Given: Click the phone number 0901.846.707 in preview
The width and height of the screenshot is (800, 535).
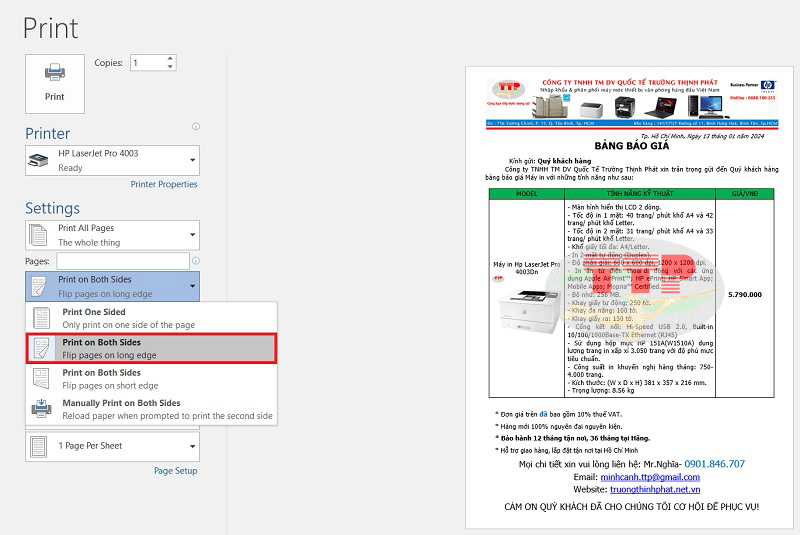Looking at the screenshot, I should coord(714,464).
